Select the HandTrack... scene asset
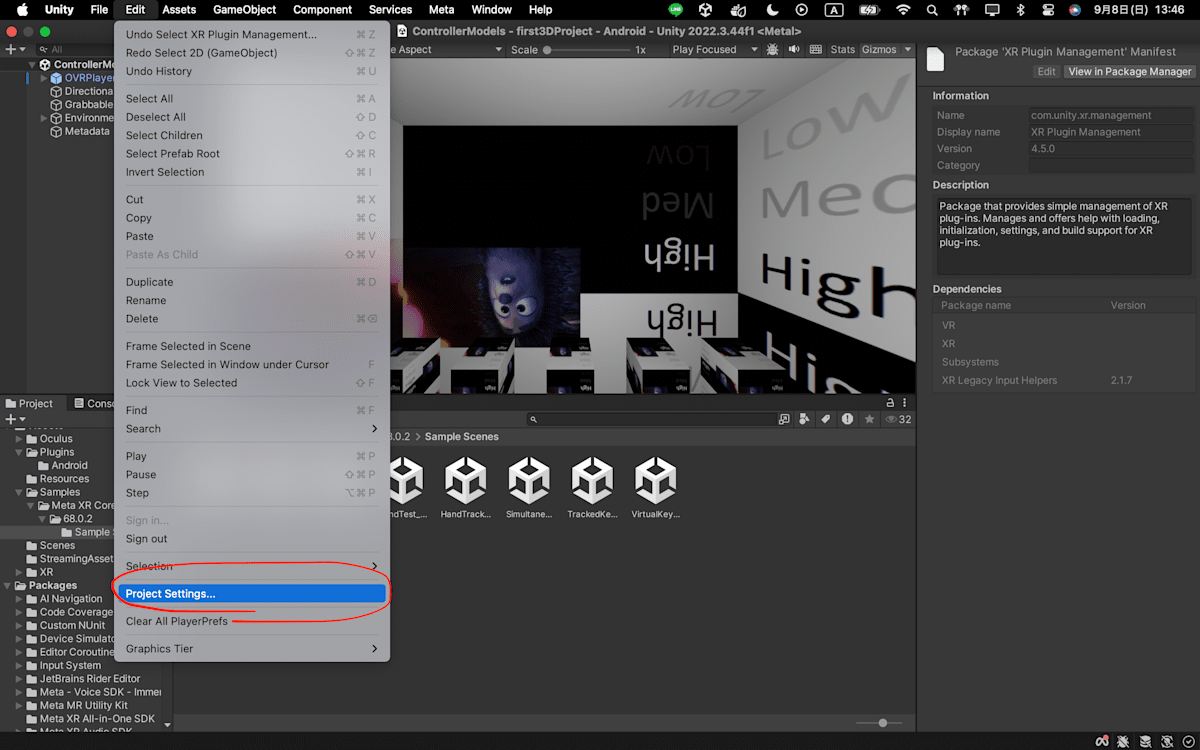Image resolution: width=1200 pixels, height=750 pixels. point(465,489)
